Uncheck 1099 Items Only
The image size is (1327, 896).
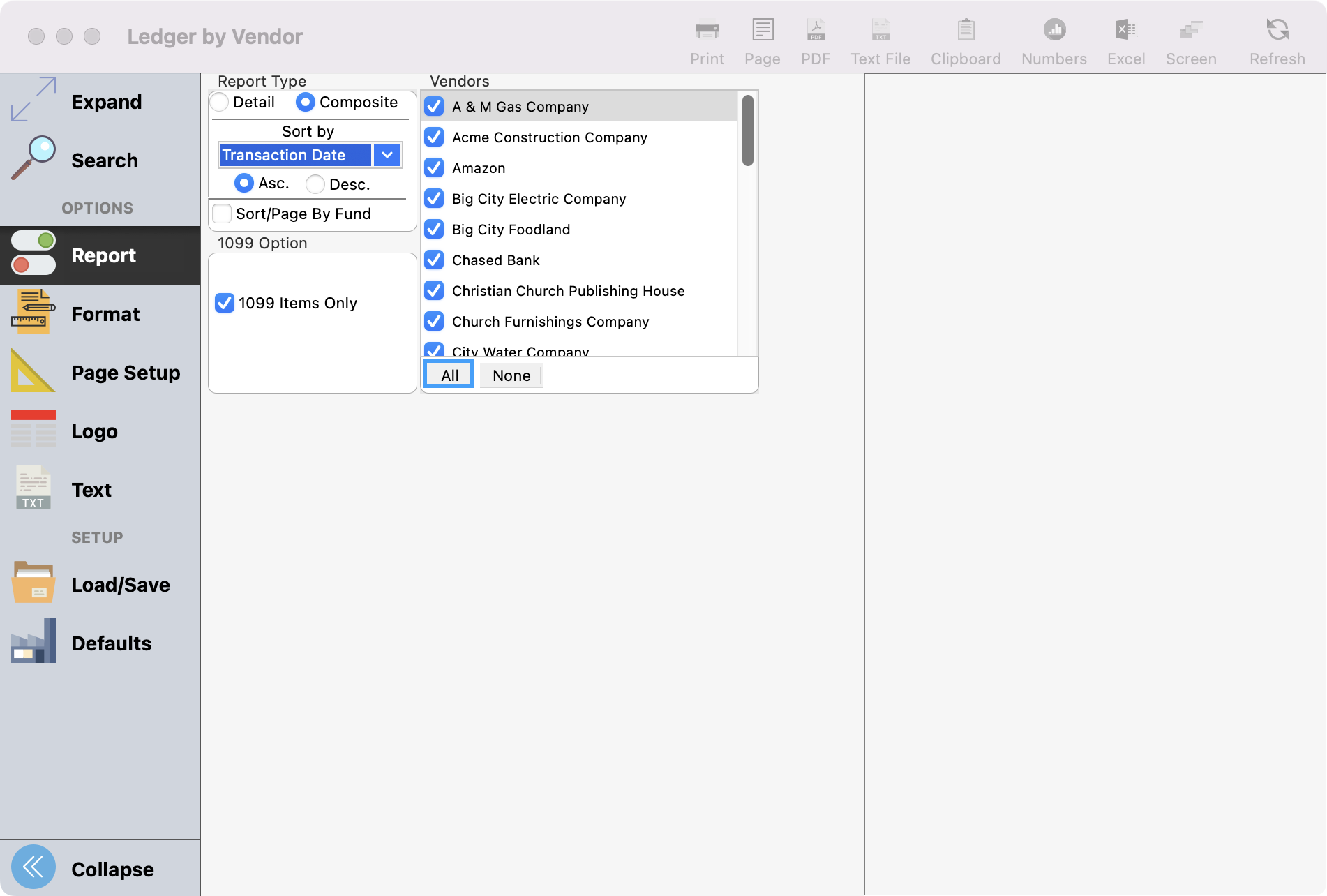point(225,303)
